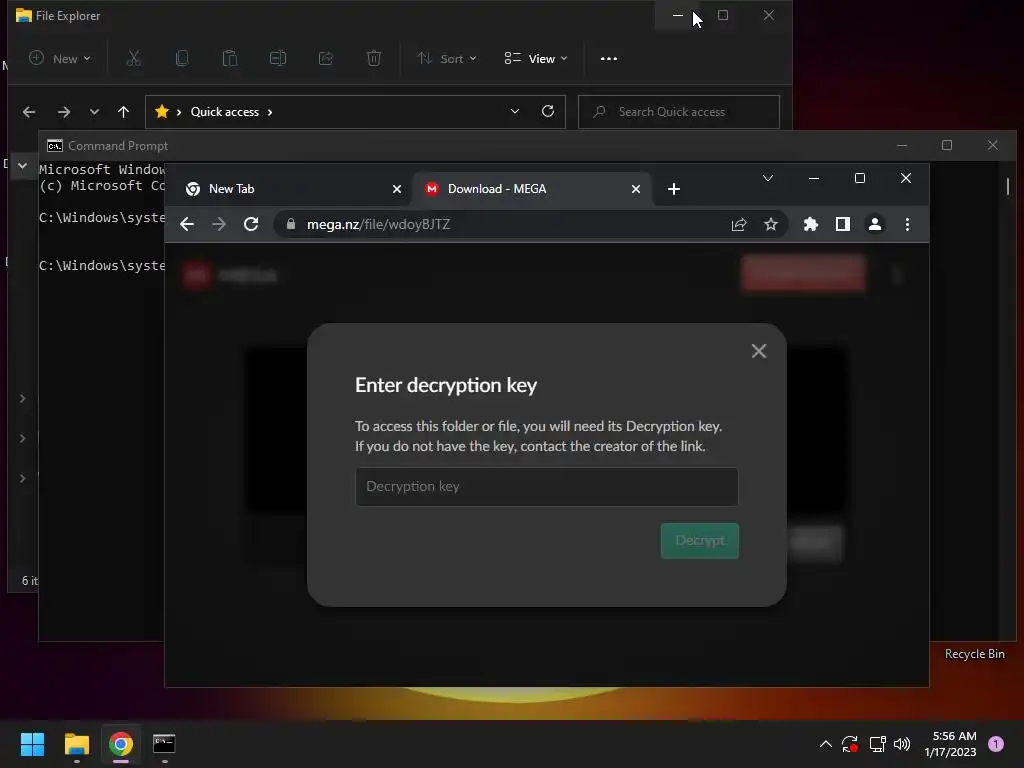Reload the MEGA page in Chrome
Screen dimensions: 1024x768
pos(251,225)
